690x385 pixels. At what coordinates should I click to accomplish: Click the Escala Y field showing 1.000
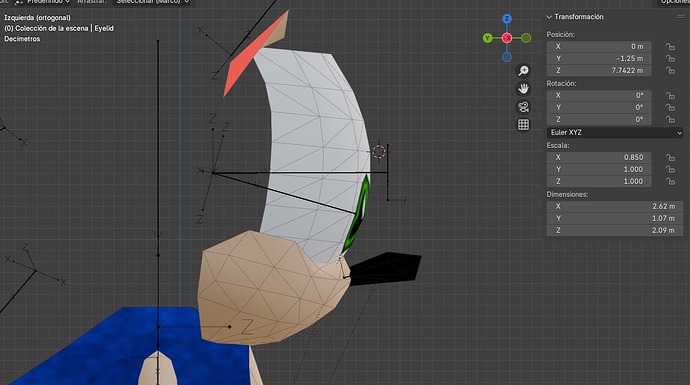(x=599, y=169)
